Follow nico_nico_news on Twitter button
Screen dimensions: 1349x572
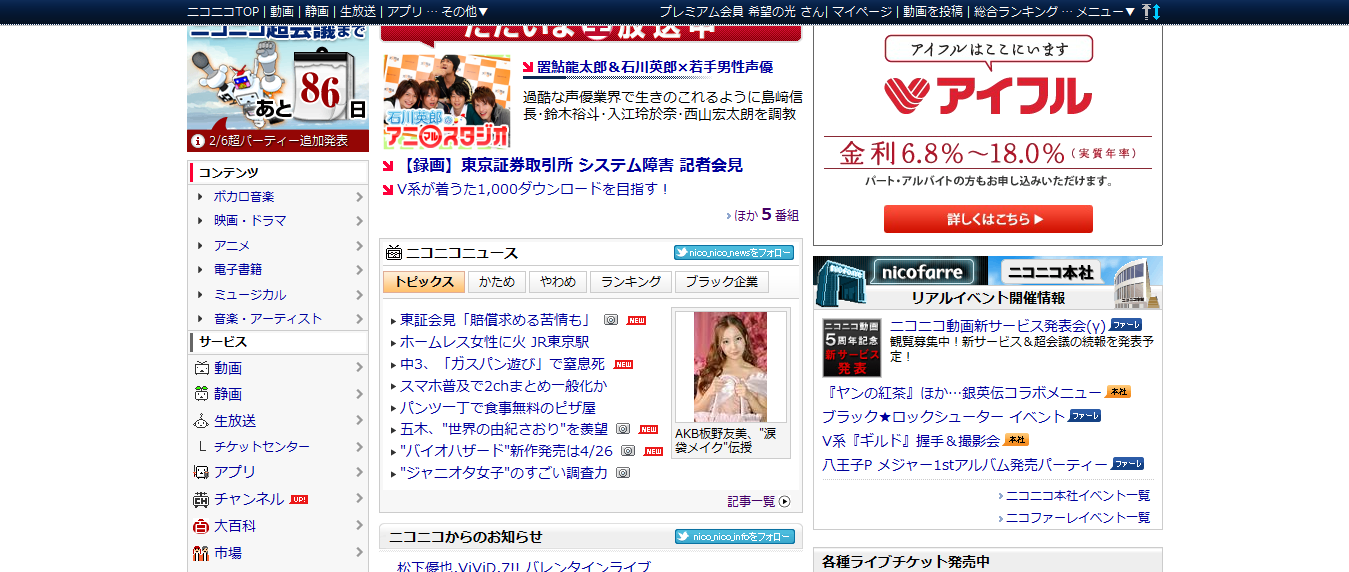coord(734,253)
